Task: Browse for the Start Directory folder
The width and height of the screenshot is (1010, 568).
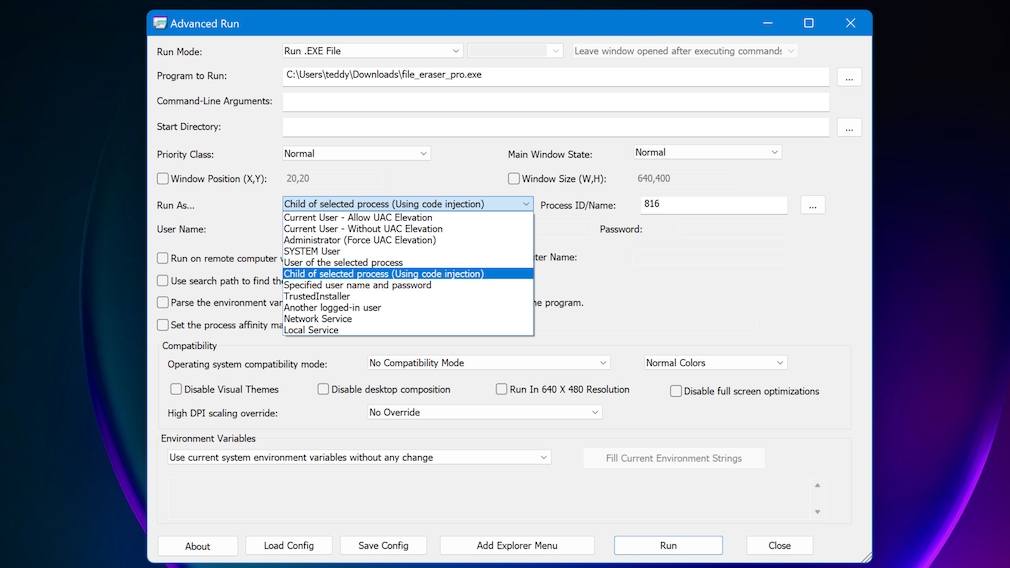Action: (848, 128)
